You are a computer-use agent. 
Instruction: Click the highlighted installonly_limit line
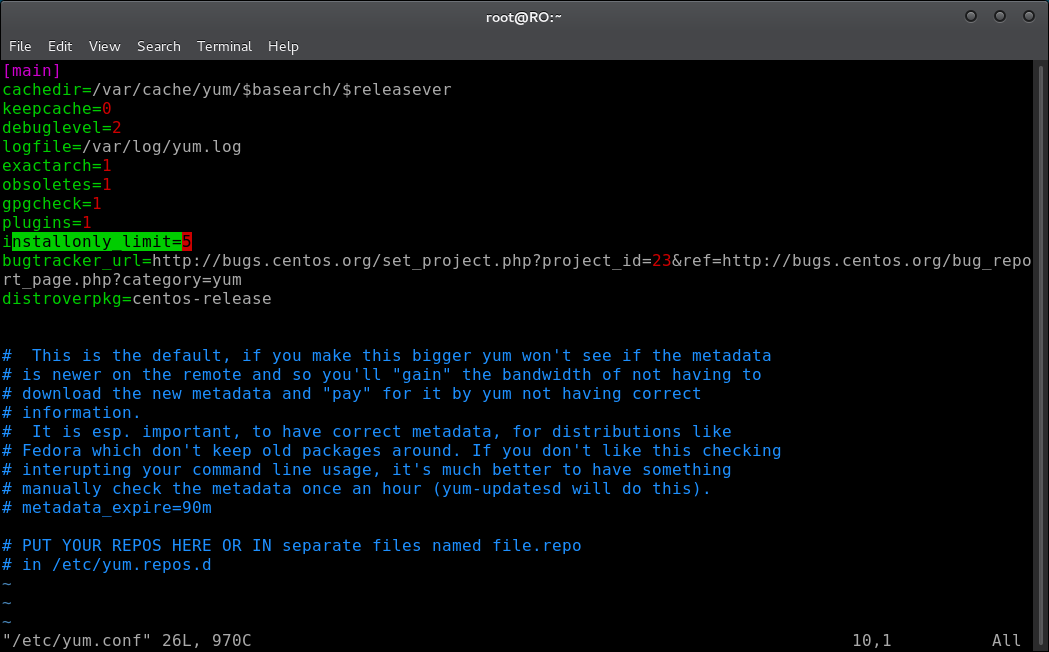97,241
